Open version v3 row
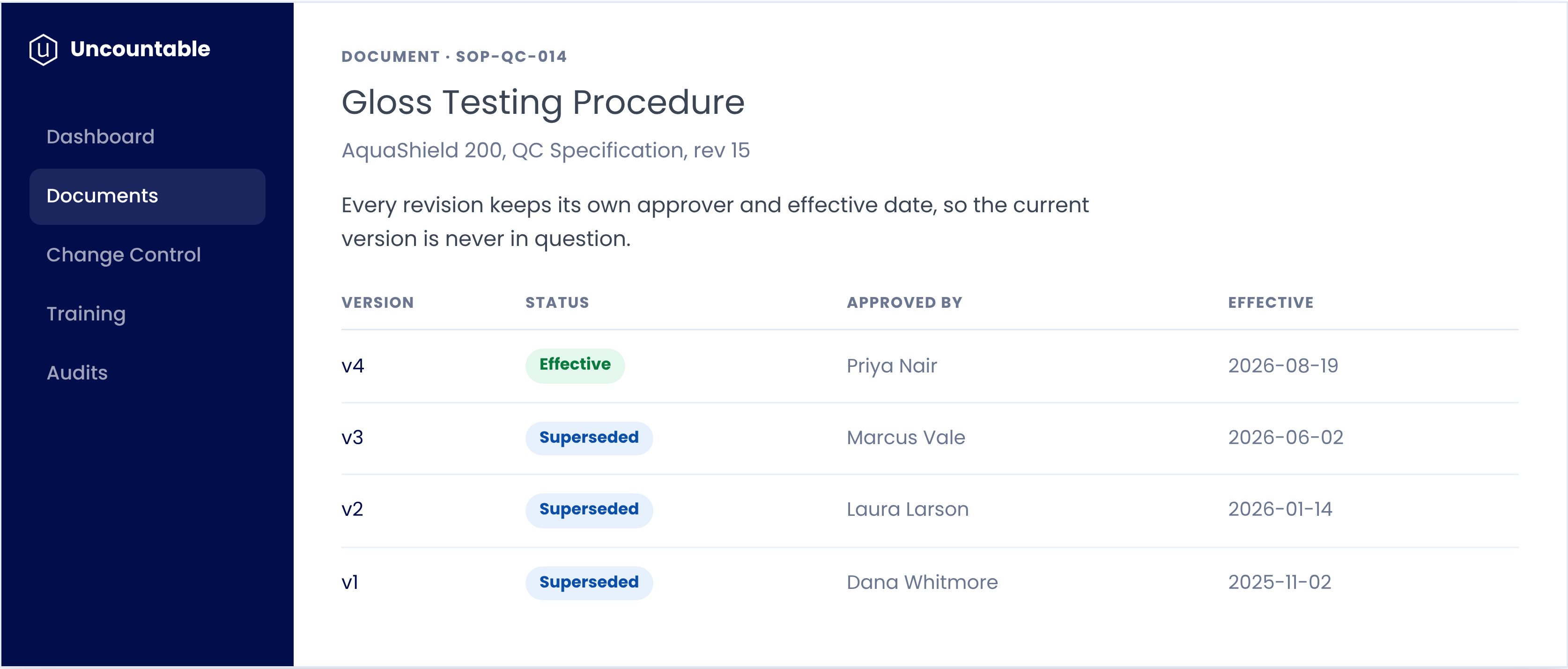This screenshot has width=1568, height=669. click(x=930, y=439)
